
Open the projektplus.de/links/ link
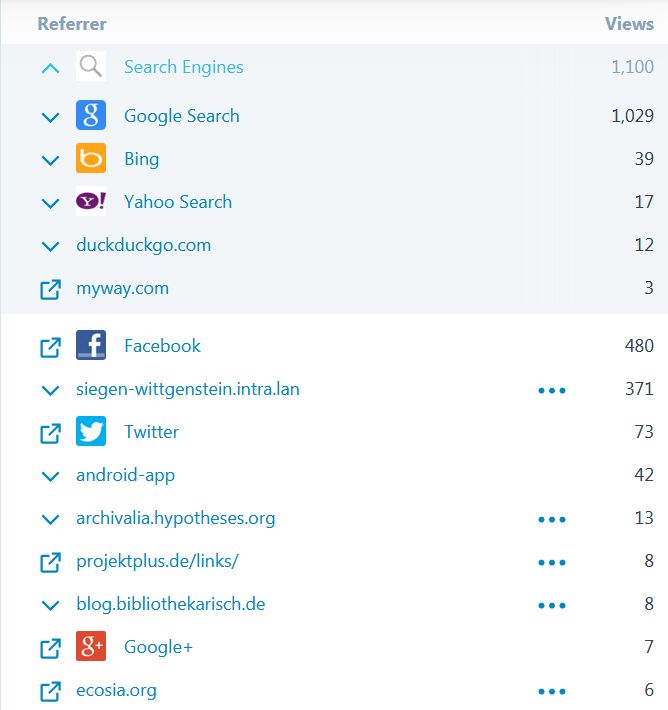tap(157, 561)
